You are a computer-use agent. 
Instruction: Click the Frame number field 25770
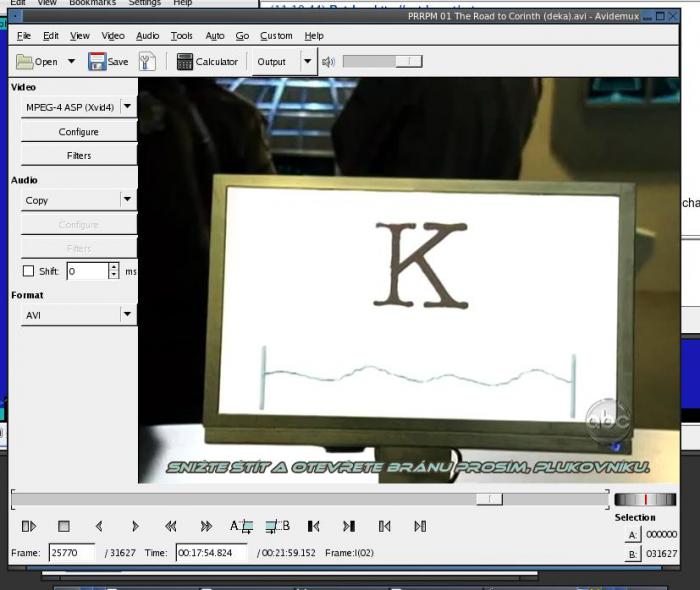point(72,553)
